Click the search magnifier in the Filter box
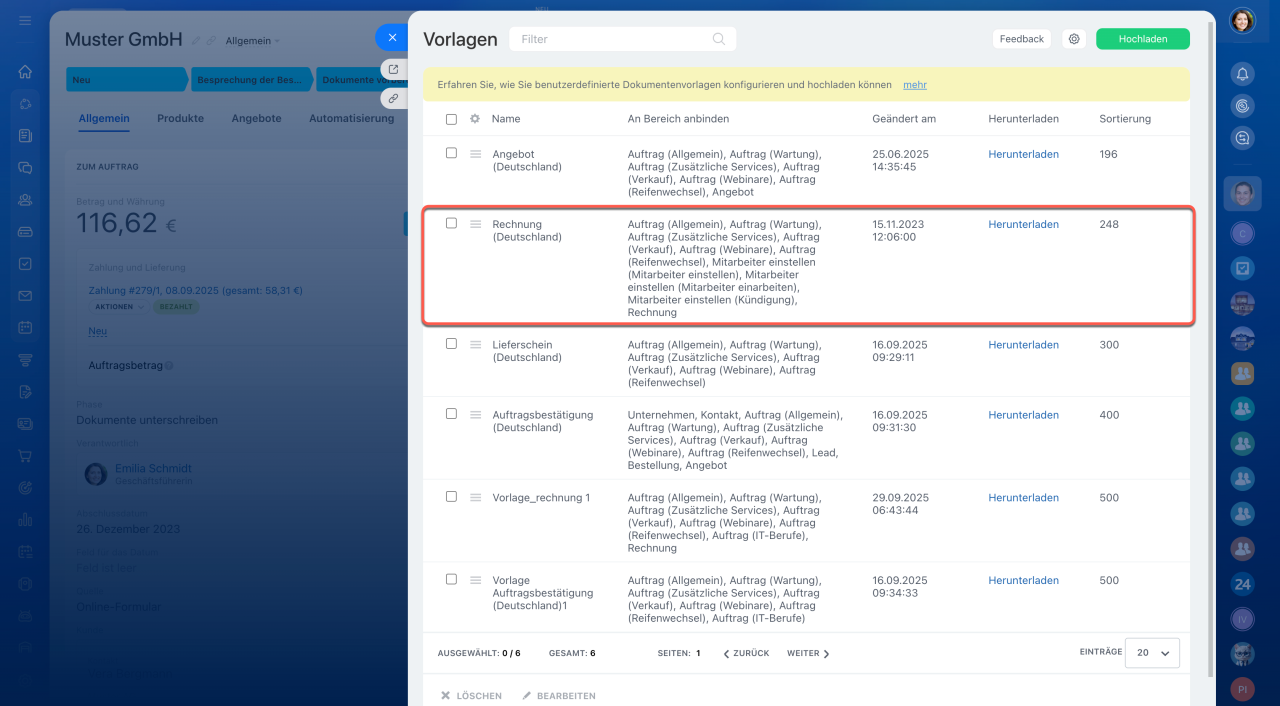Image resolution: width=1280 pixels, height=706 pixels. (x=719, y=39)
